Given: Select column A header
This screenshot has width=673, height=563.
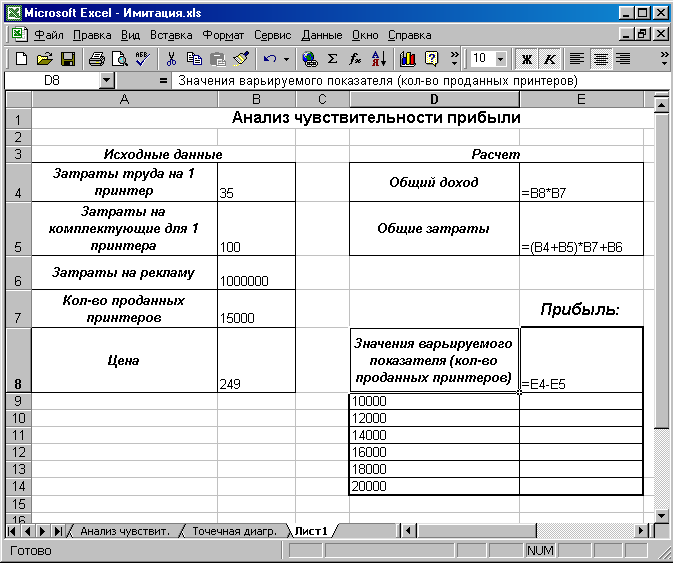Looking at the screenshot, I should click(124, 100).
